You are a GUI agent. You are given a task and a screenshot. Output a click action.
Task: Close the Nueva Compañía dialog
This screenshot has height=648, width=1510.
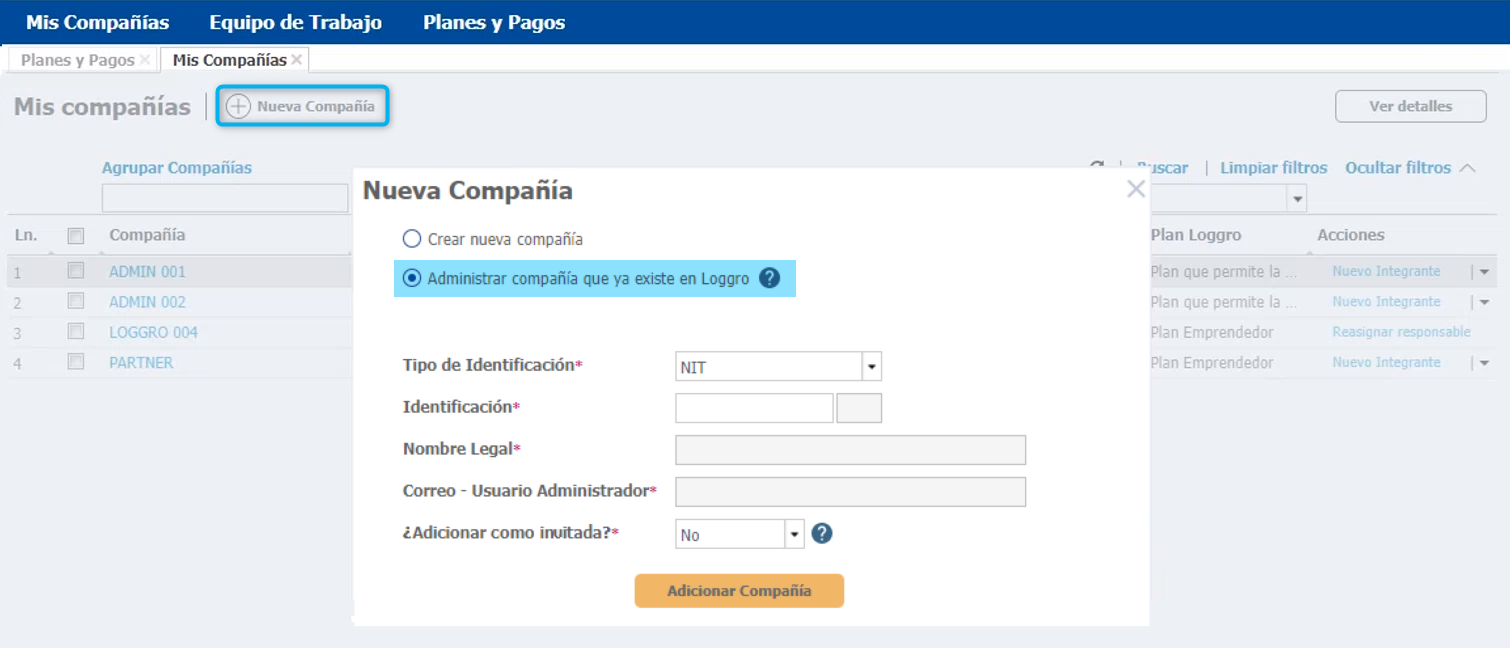[1136, 189]
